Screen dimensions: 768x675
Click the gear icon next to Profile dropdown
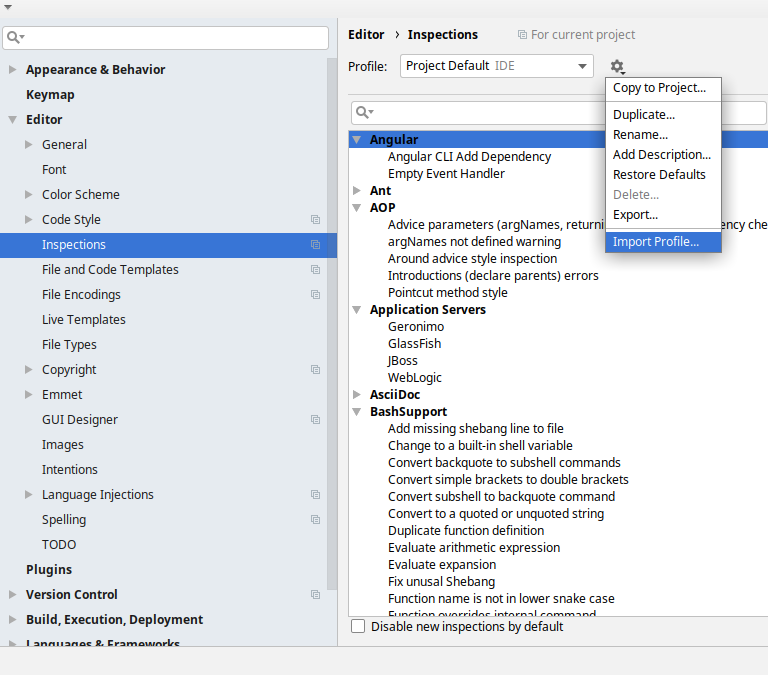click(x=617, y=67)
